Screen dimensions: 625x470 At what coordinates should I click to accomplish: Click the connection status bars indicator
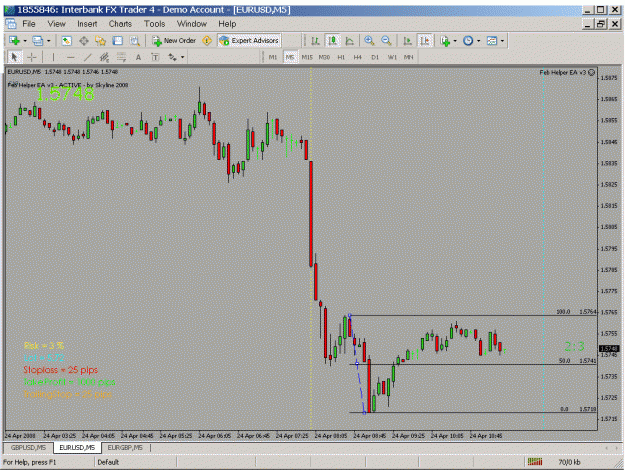click(535, 462)
